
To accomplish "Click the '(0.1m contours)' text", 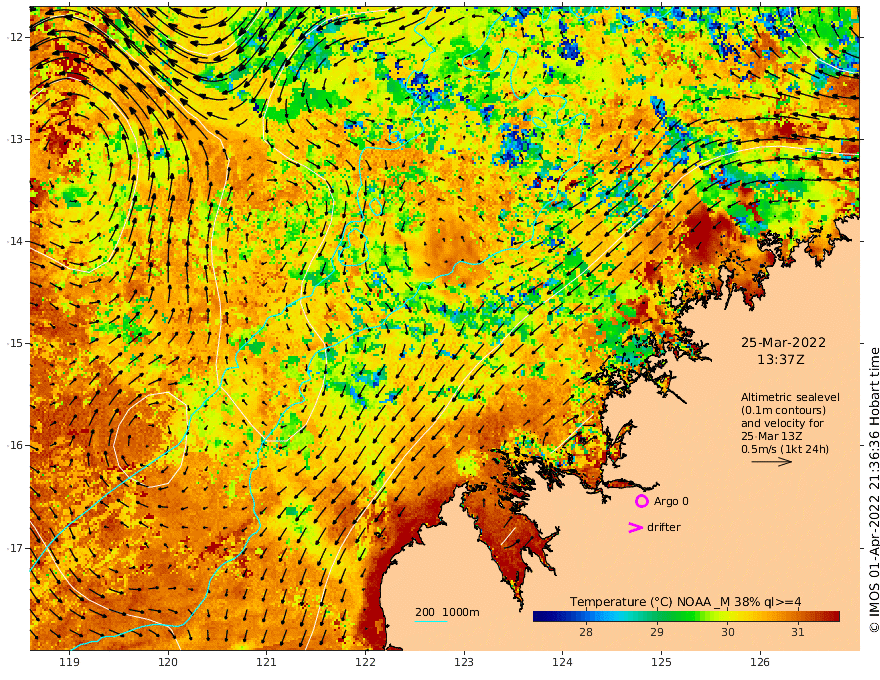I will pos(783,410).
